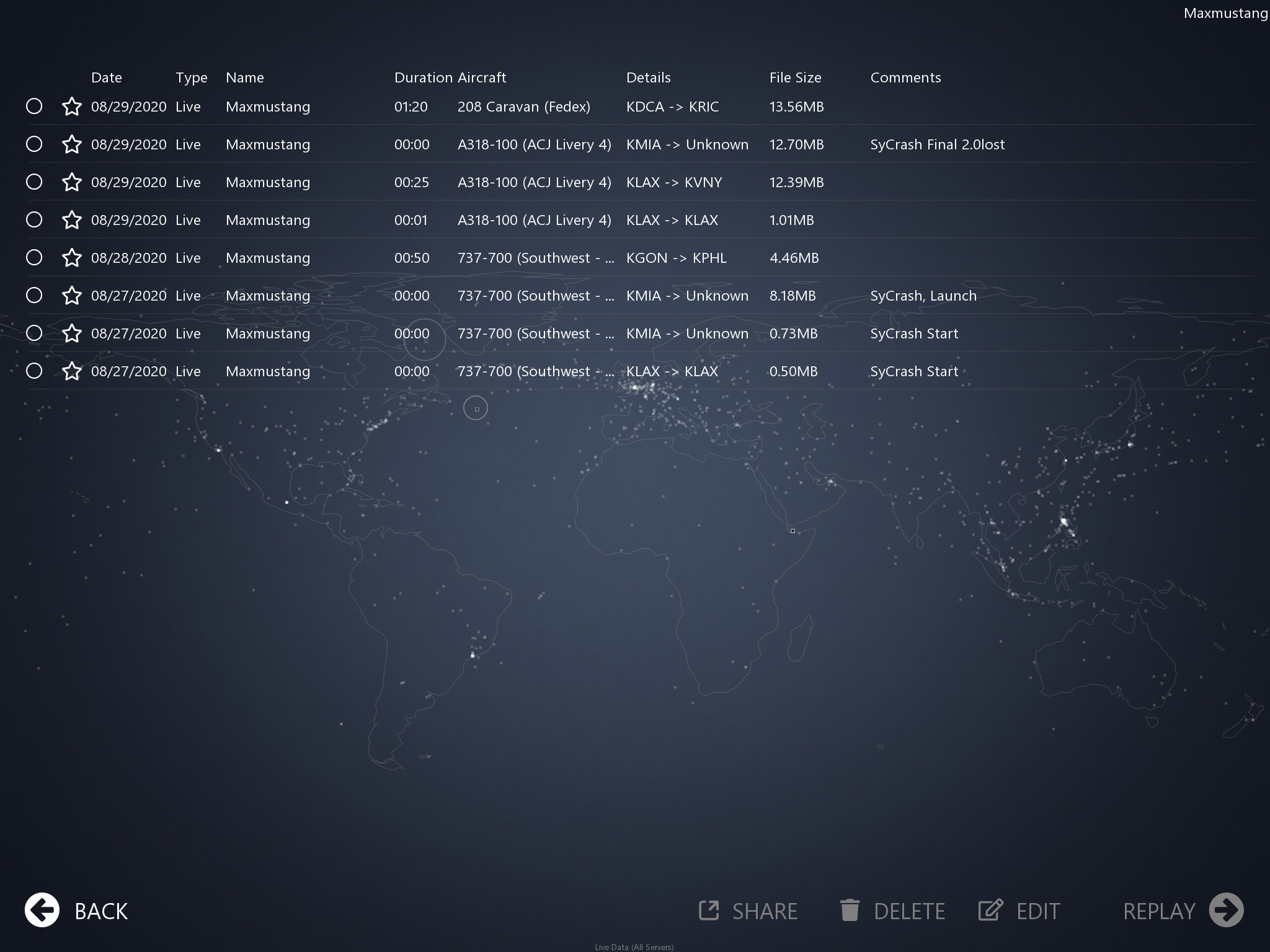
Task: Favorite the SyCrash, Launch replay star
Action: 72,296
